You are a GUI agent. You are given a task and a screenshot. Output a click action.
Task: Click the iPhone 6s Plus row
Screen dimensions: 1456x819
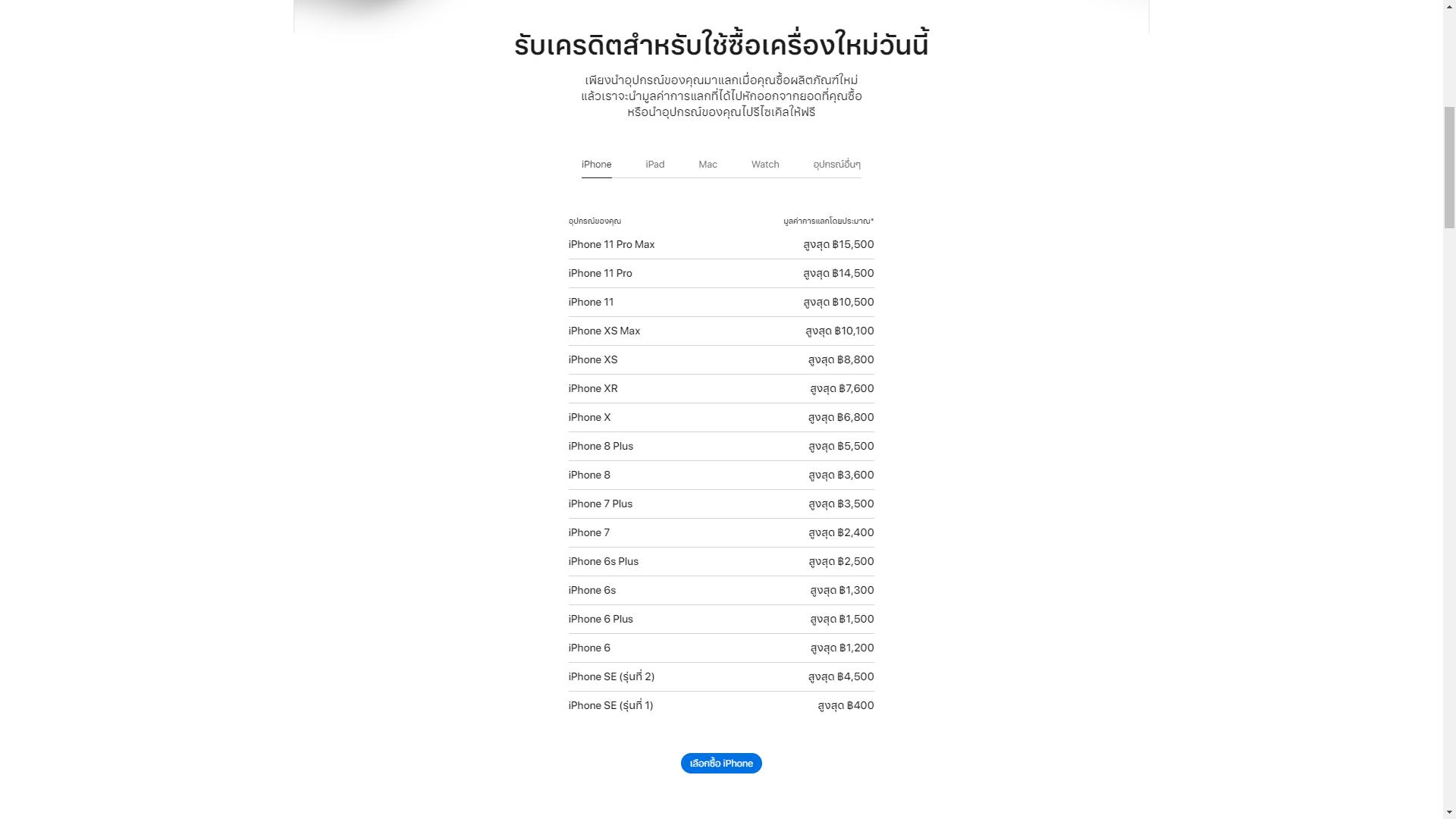721,562
